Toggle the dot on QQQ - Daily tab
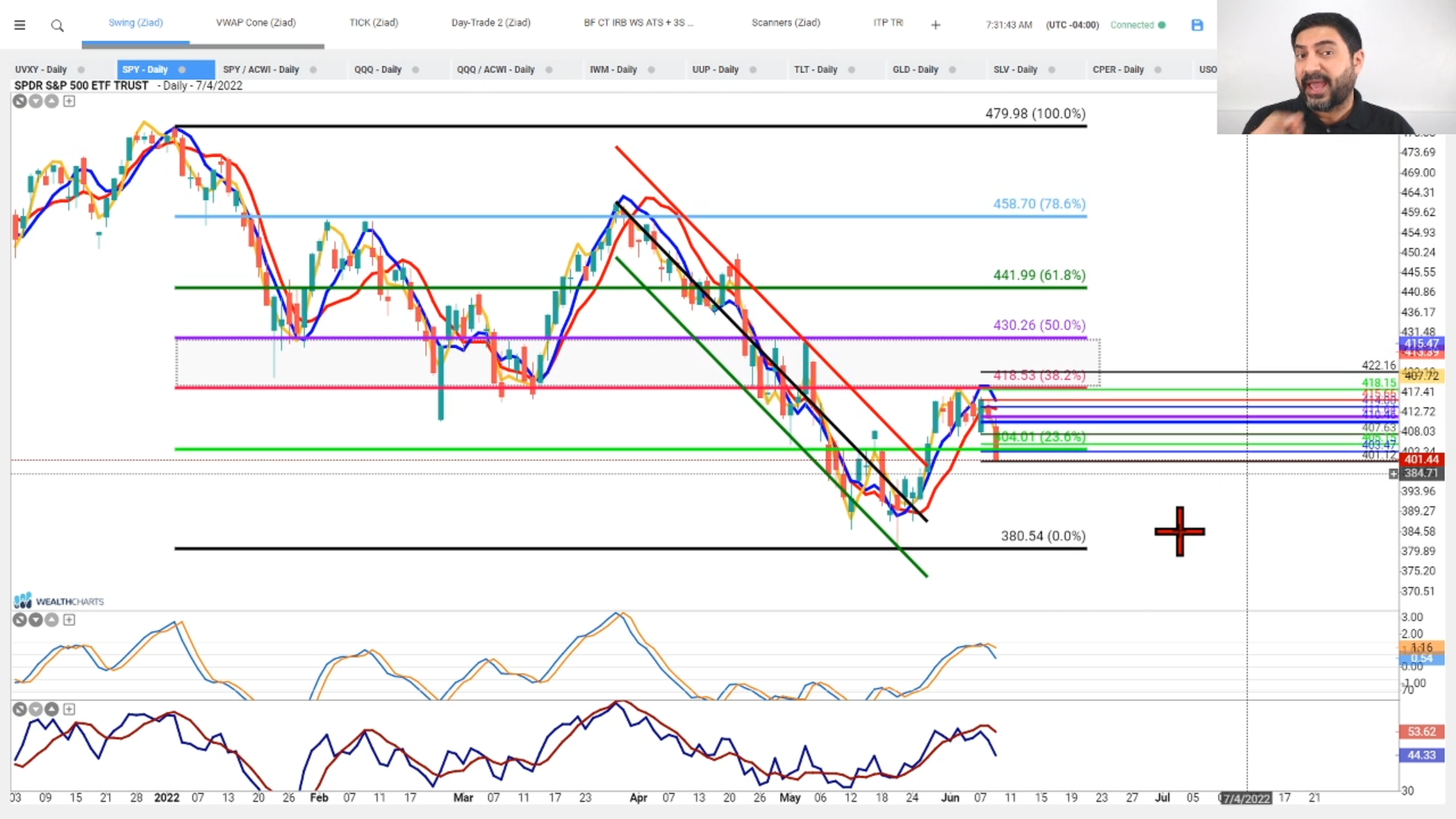 pyautogui.click(x=416, y=70)
